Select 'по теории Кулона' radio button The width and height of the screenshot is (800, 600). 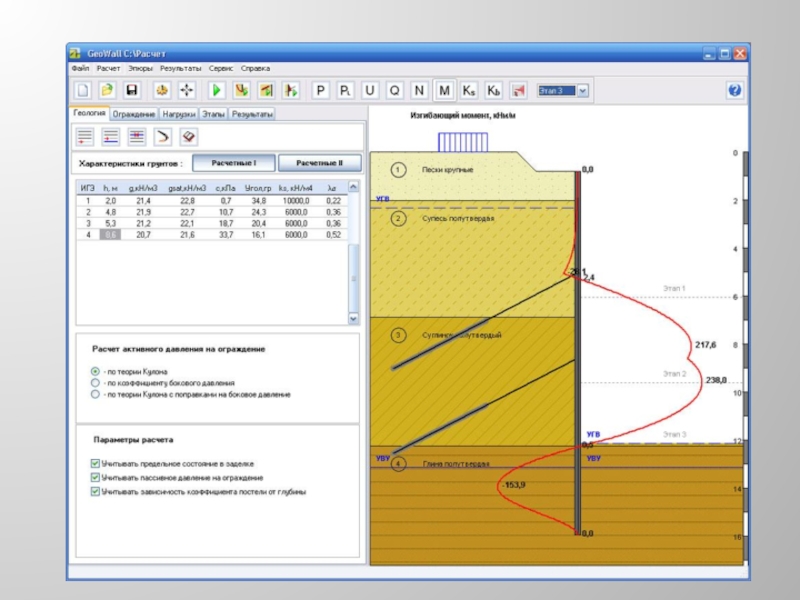[95, 371]
